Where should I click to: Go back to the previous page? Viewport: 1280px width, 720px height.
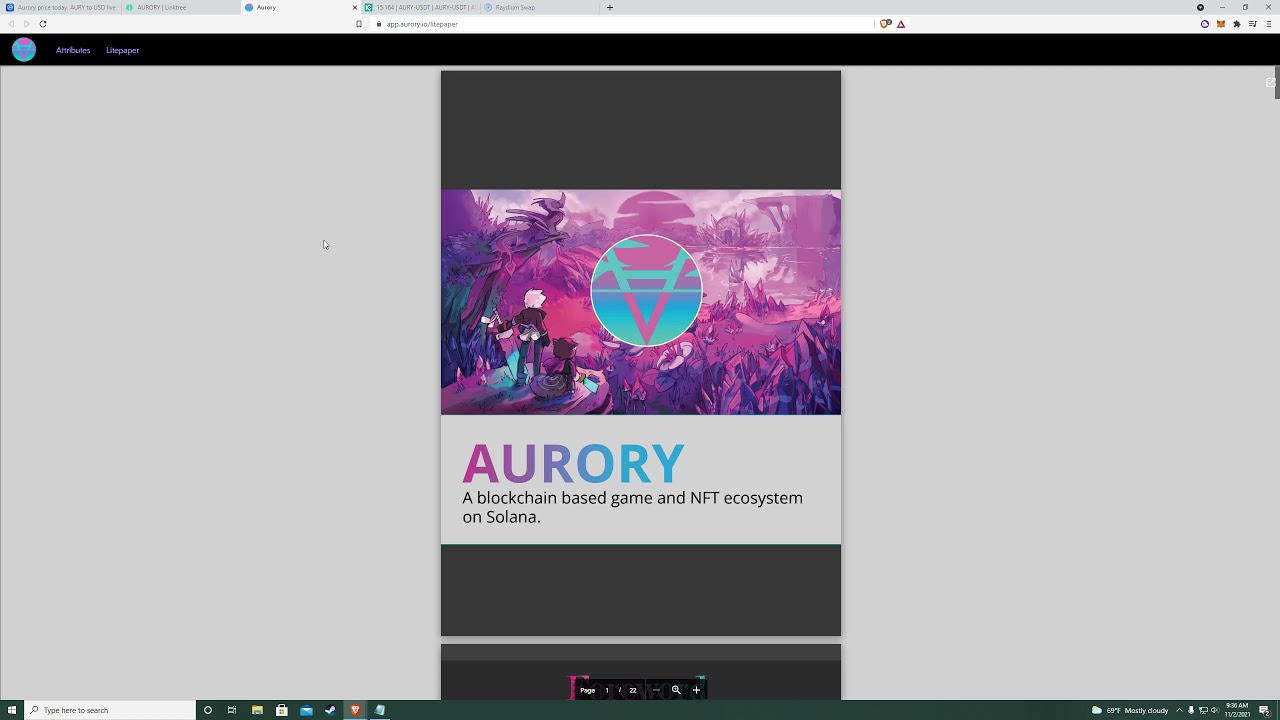pos(11,24)
